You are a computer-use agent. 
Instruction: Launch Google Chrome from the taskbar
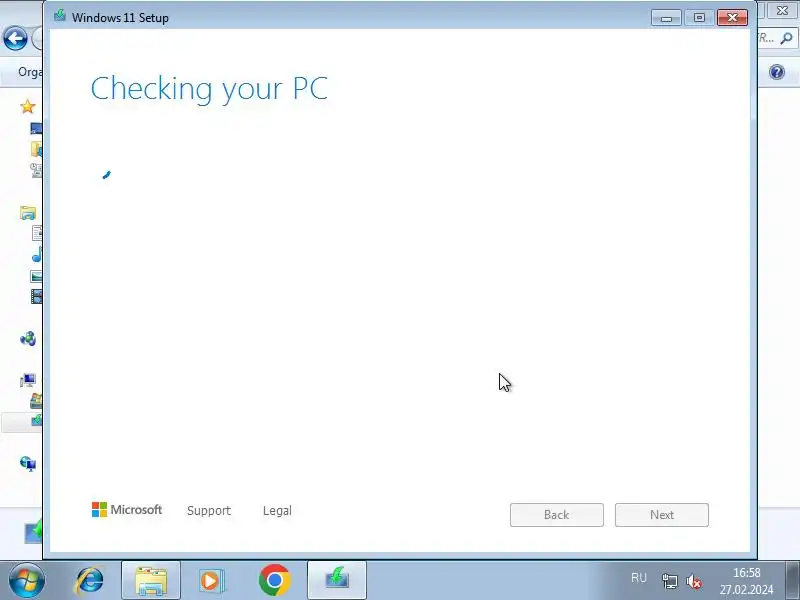274,580
